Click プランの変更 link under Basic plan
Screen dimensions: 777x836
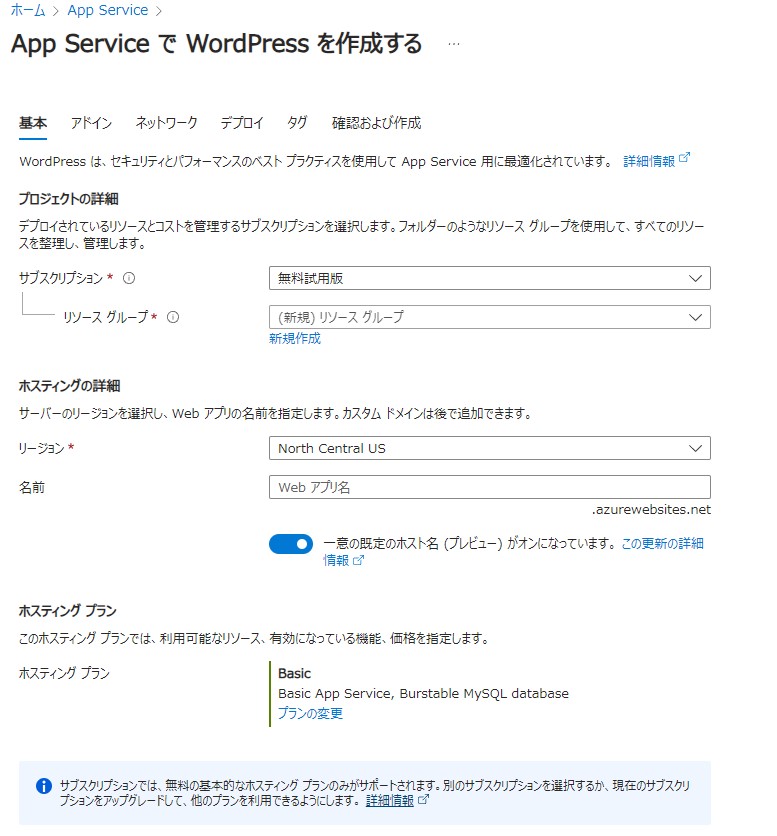310,713
